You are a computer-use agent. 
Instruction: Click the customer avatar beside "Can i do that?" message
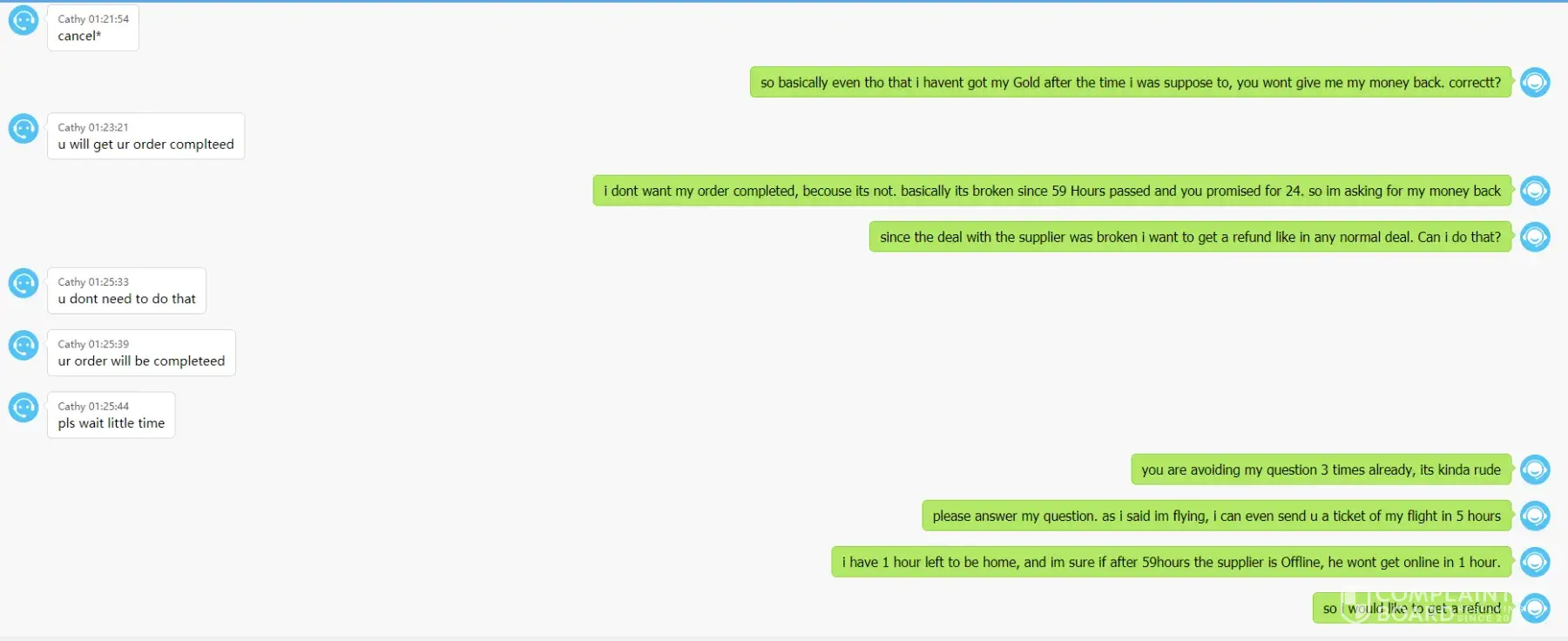point(1535,237)
